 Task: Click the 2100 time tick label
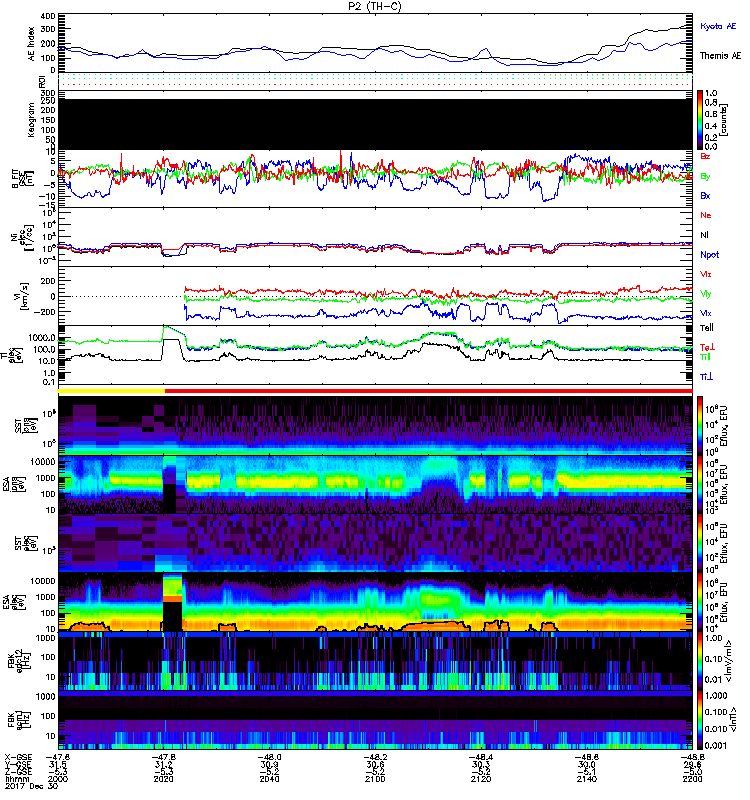point(375,779)
